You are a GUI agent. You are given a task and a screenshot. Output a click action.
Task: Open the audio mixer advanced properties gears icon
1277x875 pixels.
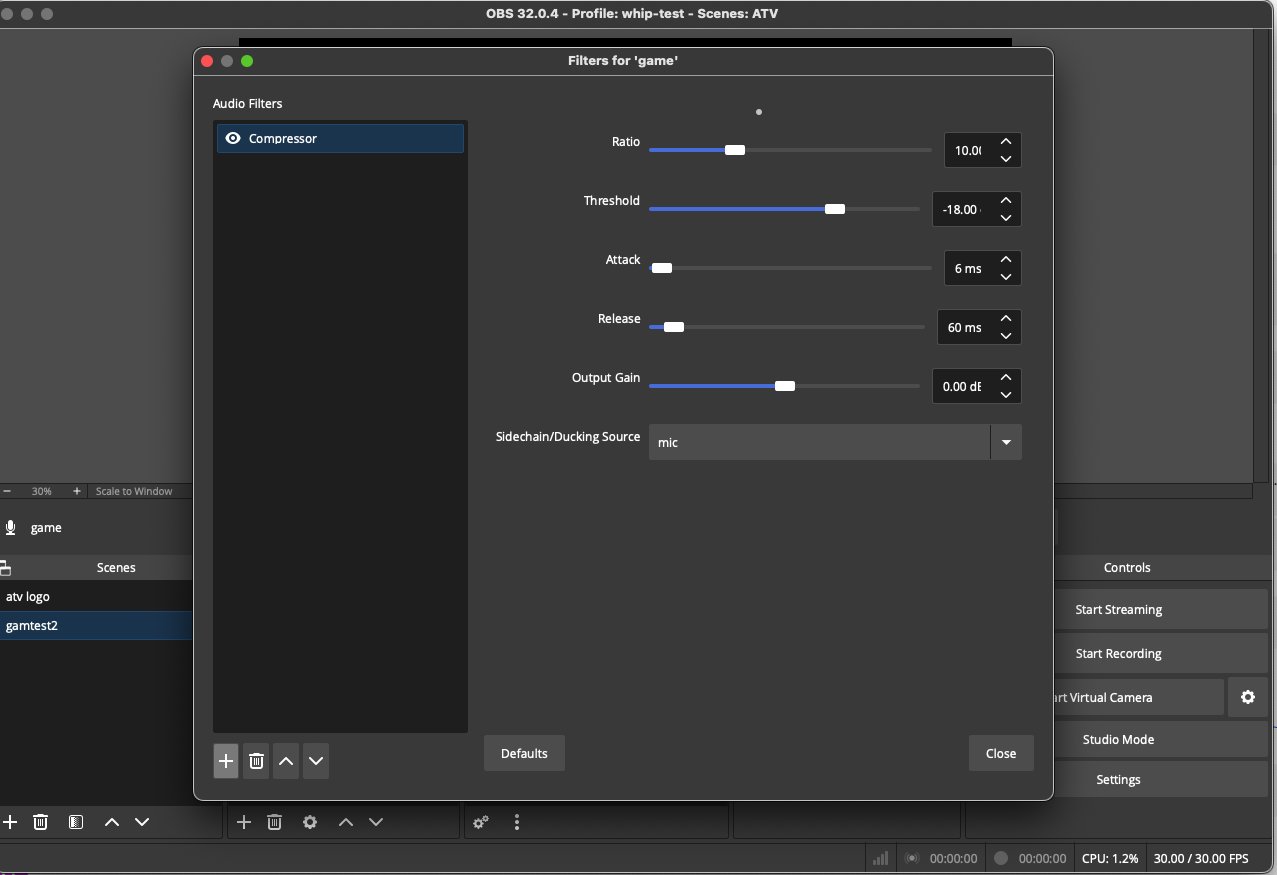click(x=481, y=822)
